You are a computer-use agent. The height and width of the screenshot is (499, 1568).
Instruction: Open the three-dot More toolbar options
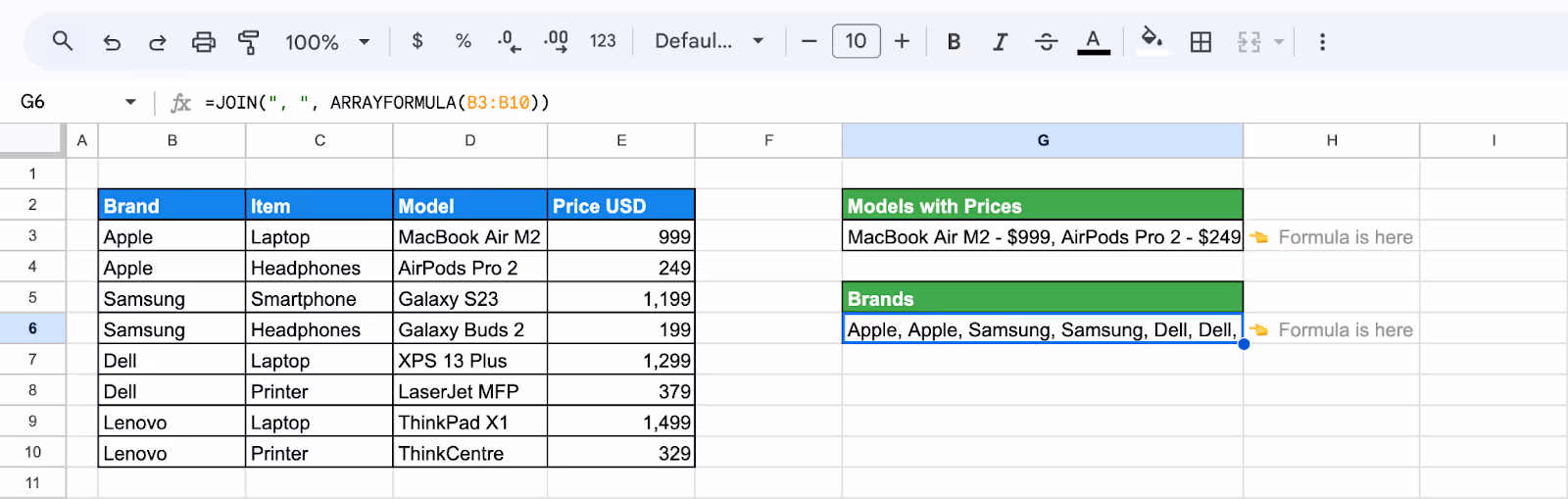tap(1322, 41)
